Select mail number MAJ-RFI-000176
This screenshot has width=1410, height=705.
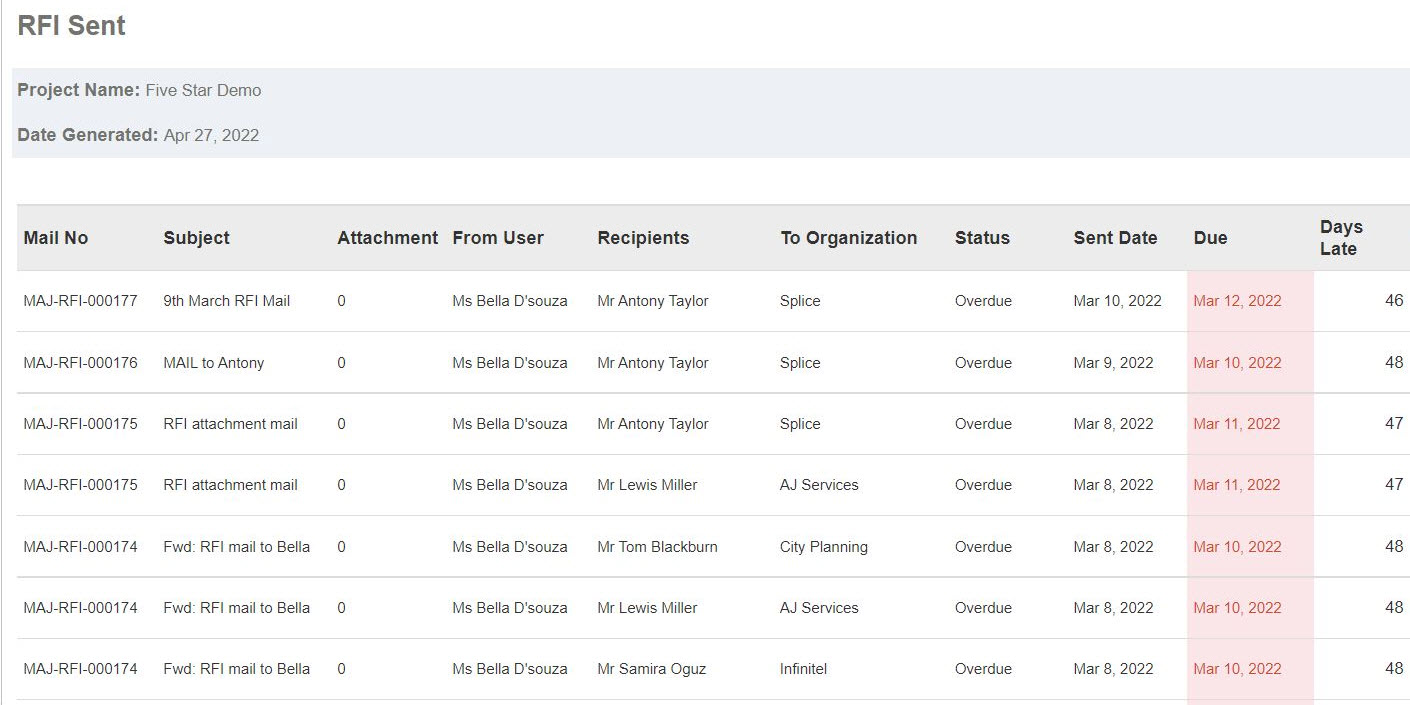pos(81,363)
